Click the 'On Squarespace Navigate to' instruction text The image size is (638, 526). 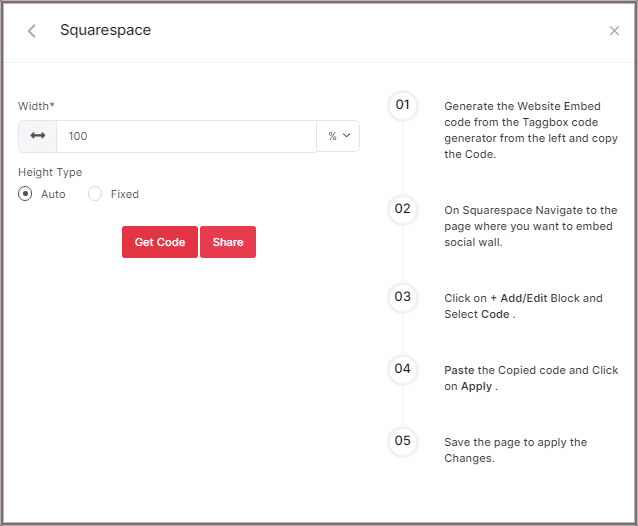[x=530, y=226]
